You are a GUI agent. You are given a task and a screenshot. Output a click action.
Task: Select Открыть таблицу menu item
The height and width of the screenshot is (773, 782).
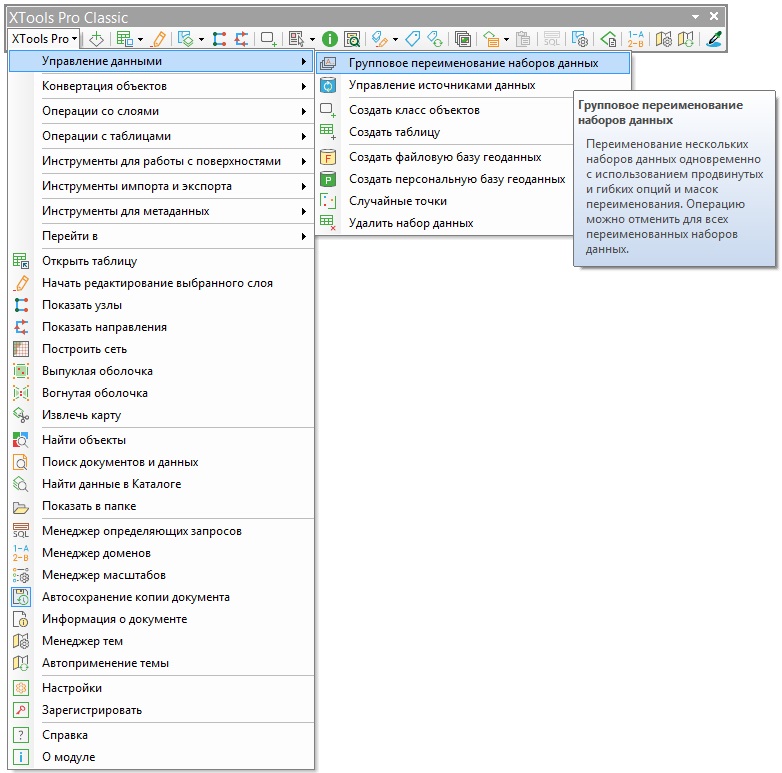point(162,260)
